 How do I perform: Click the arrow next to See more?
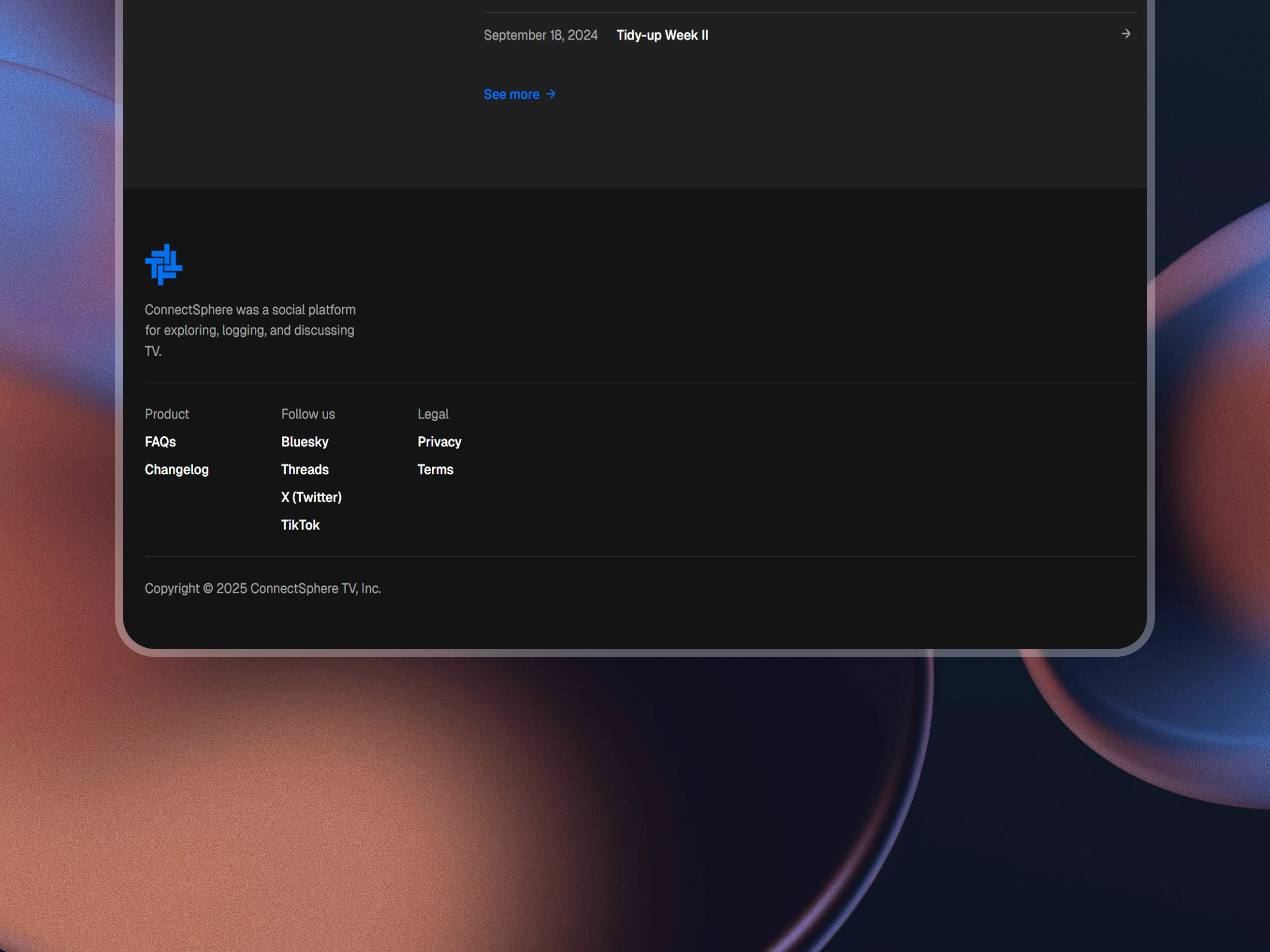tap(550, 94)
